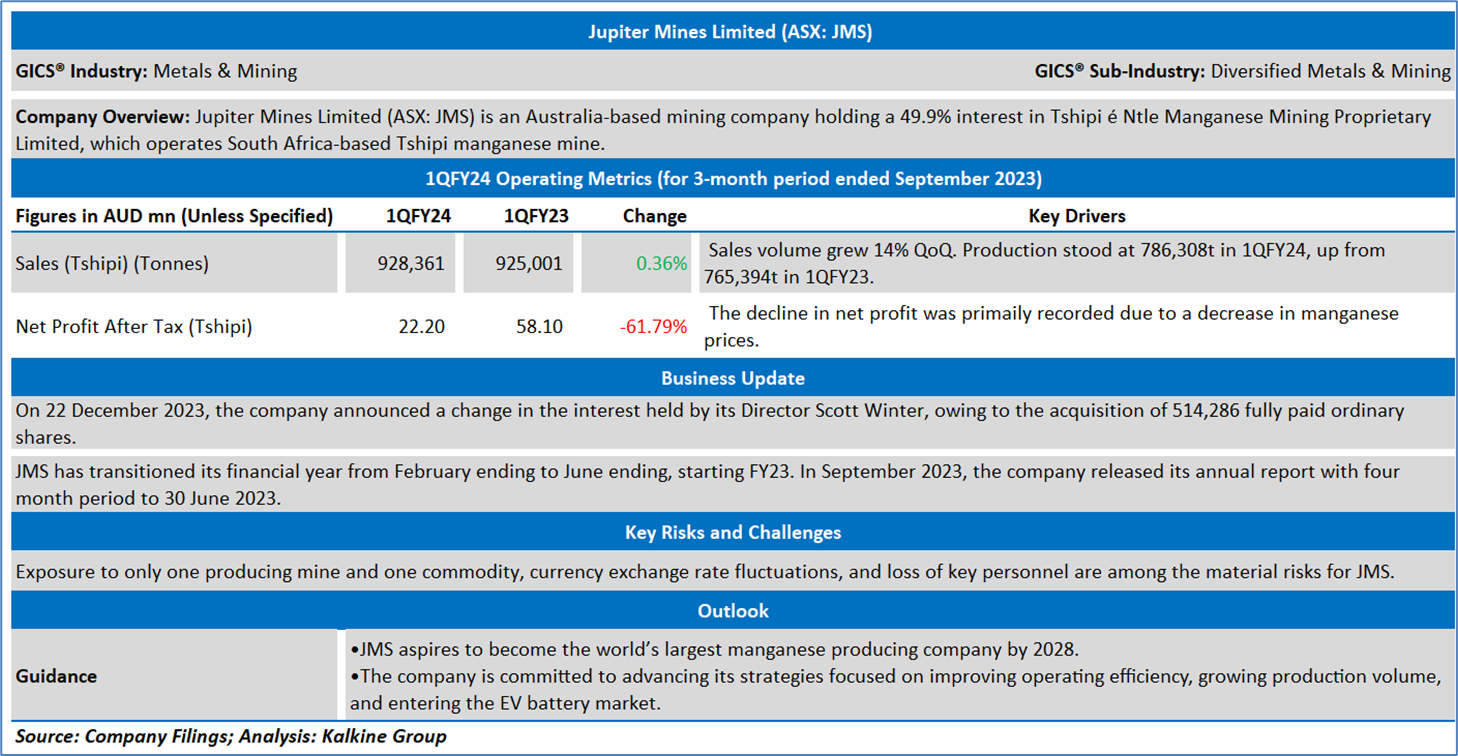Select the 'Figures in AUD mn (Unless Specified)' header cell

174,216
